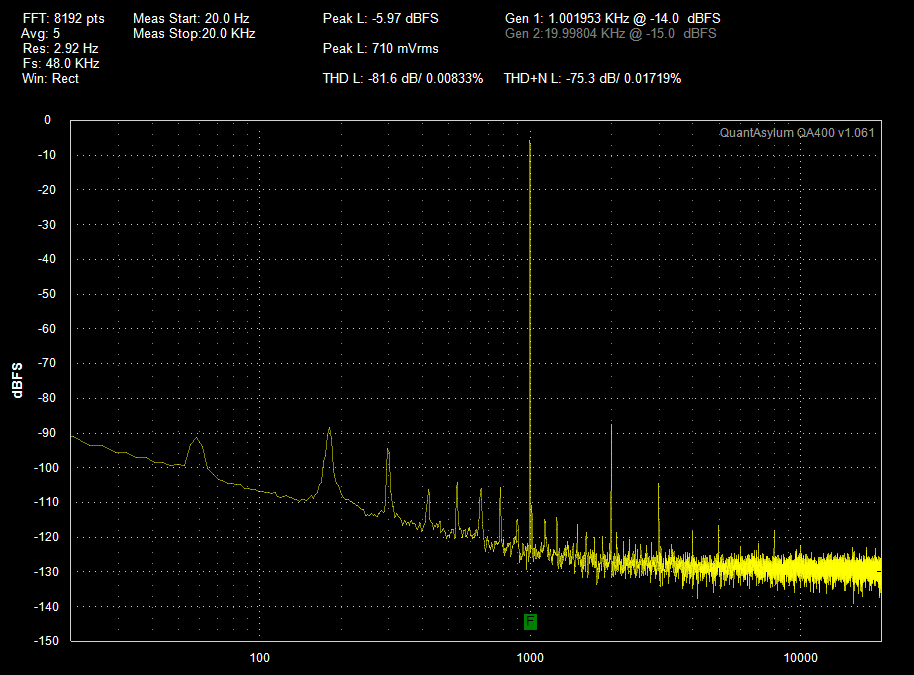Click the Res: 2.92 Hz readout
Image resolution: width=914 pixels, height=675 pixels.
tap(61, 48)
